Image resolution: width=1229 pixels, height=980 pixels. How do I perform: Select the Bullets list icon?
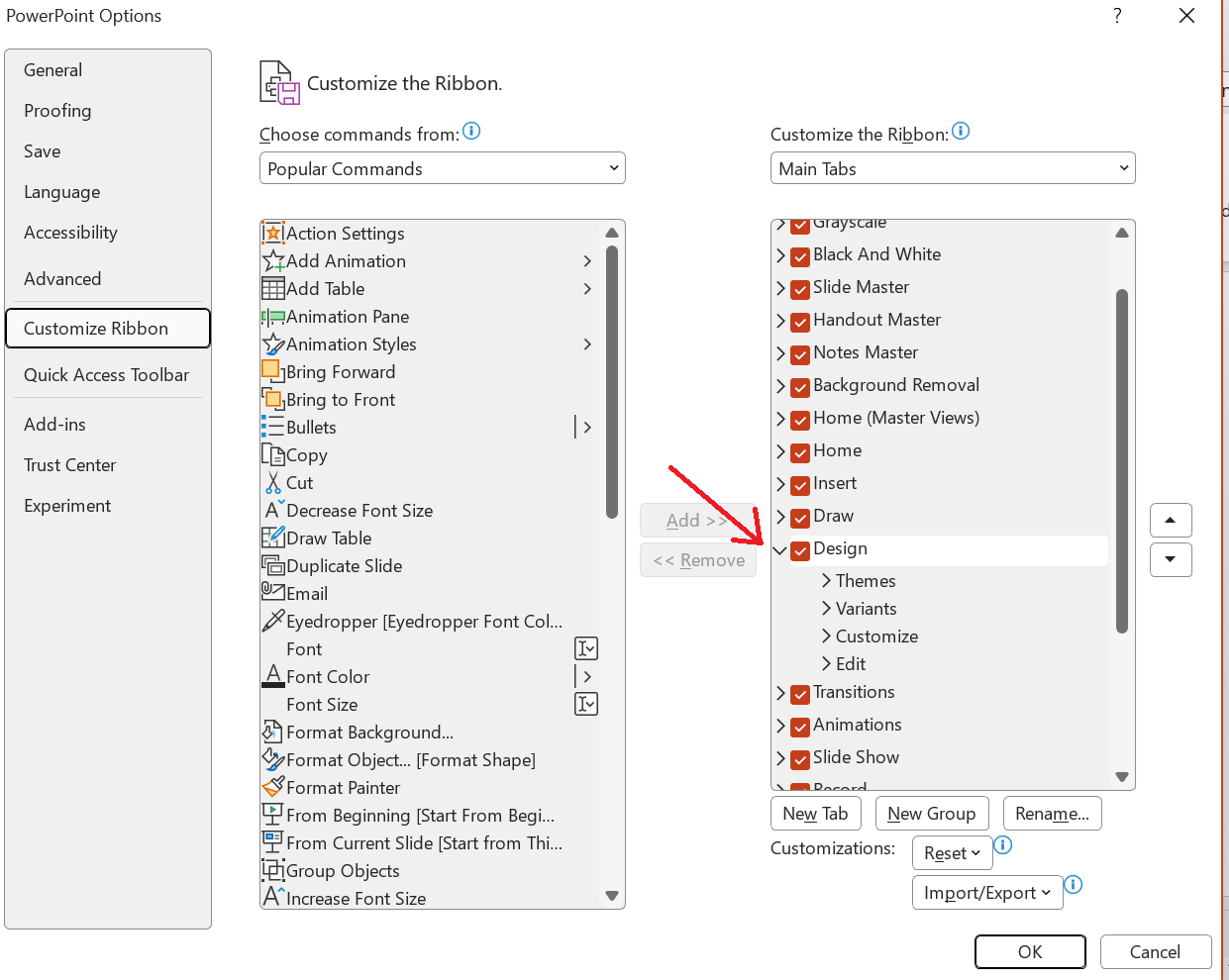(272, 427)
